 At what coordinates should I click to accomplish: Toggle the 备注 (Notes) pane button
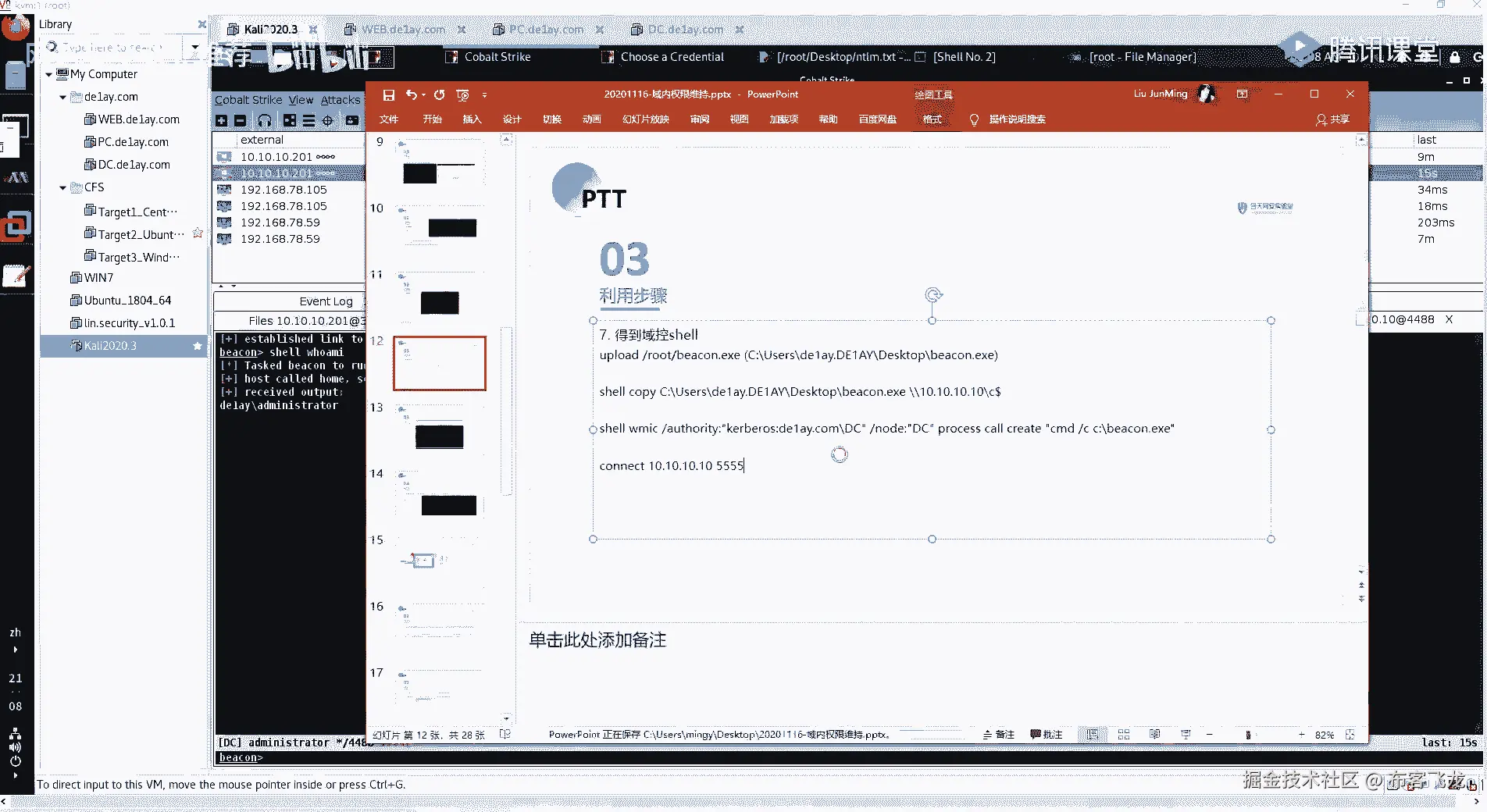coord(999,735)
